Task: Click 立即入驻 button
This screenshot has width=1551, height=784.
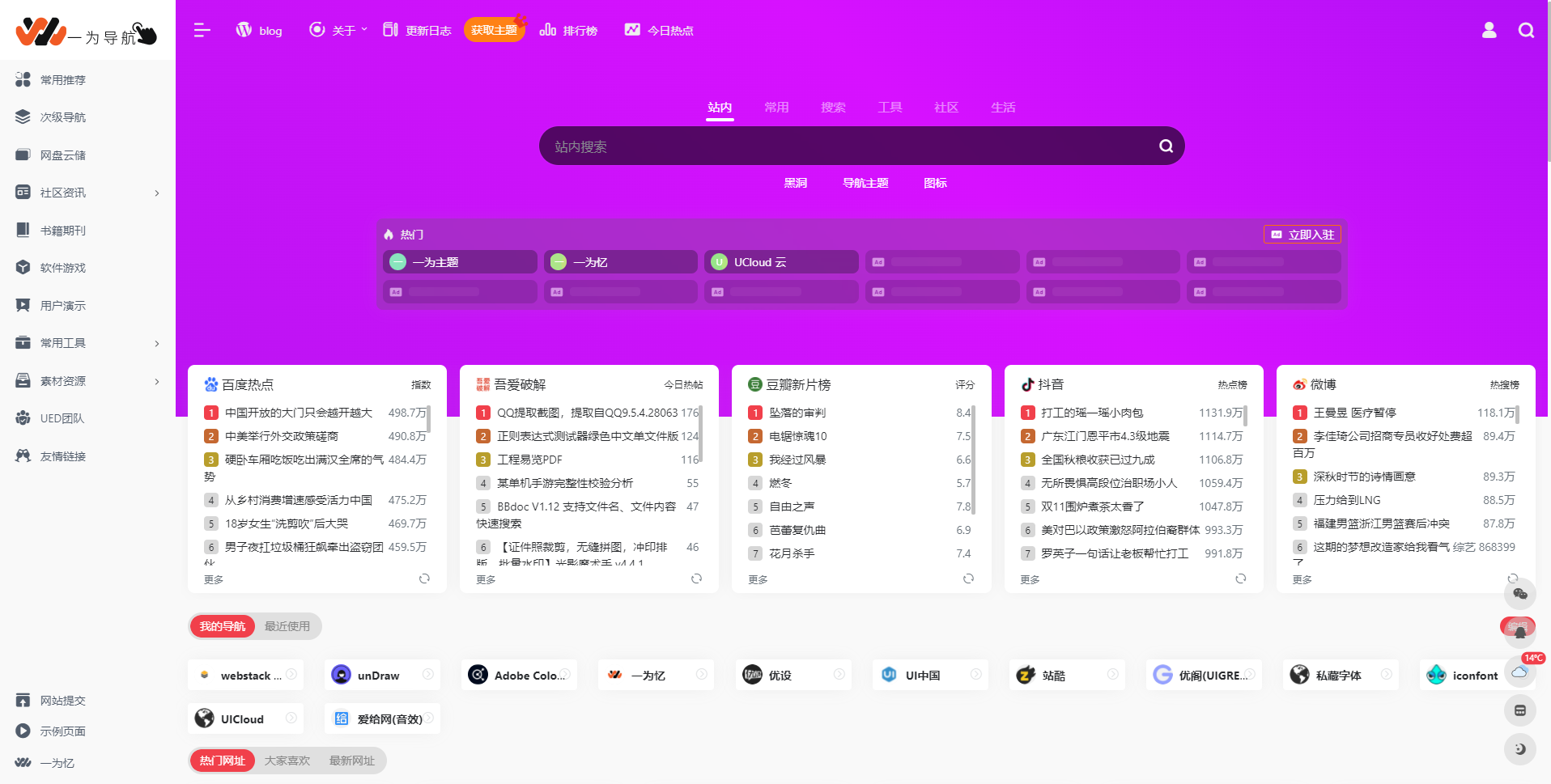Action: pos(1302,235)
